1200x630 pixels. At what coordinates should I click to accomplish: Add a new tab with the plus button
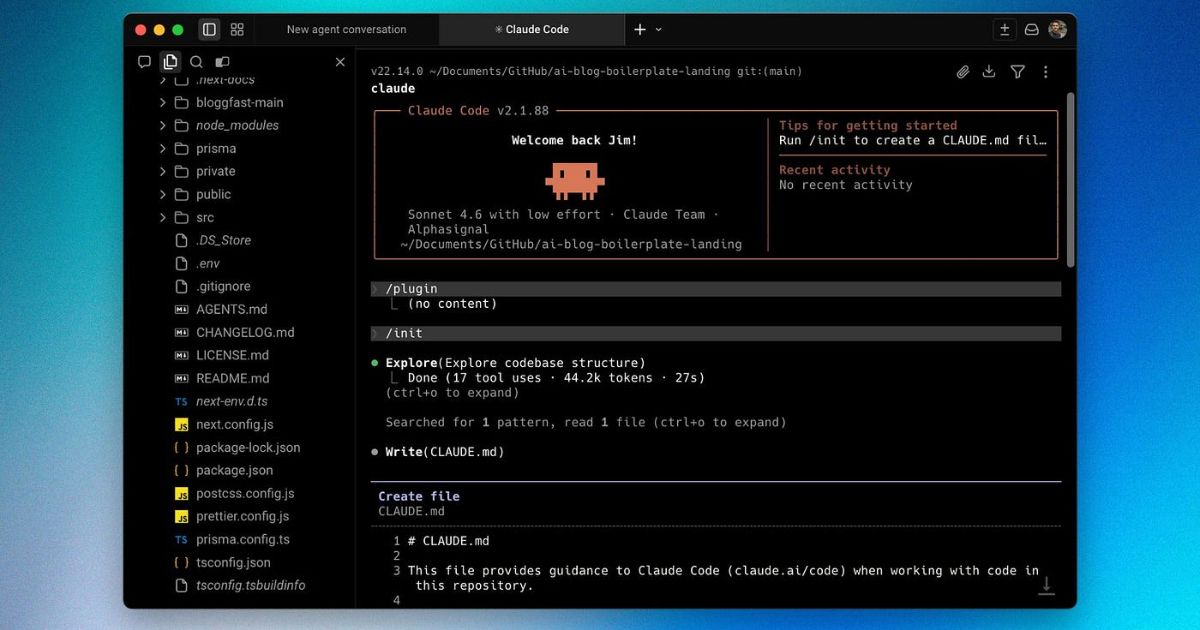pyautogui.click(x=640, y=30)
